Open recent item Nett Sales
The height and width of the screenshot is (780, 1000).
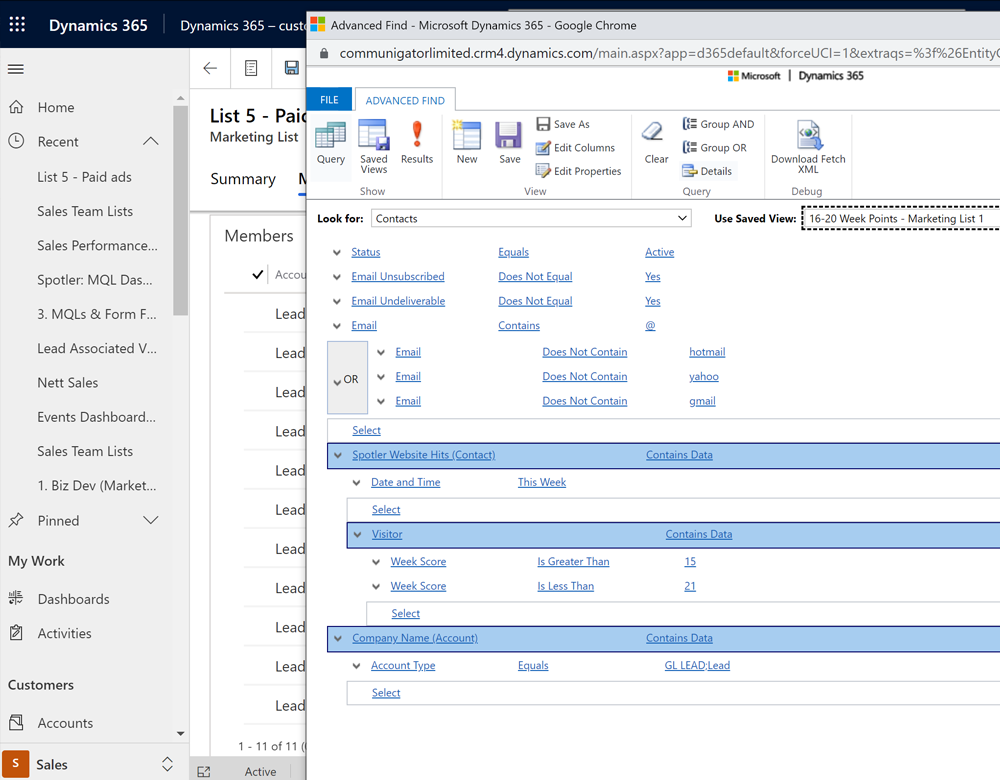[x=68, y=383]
